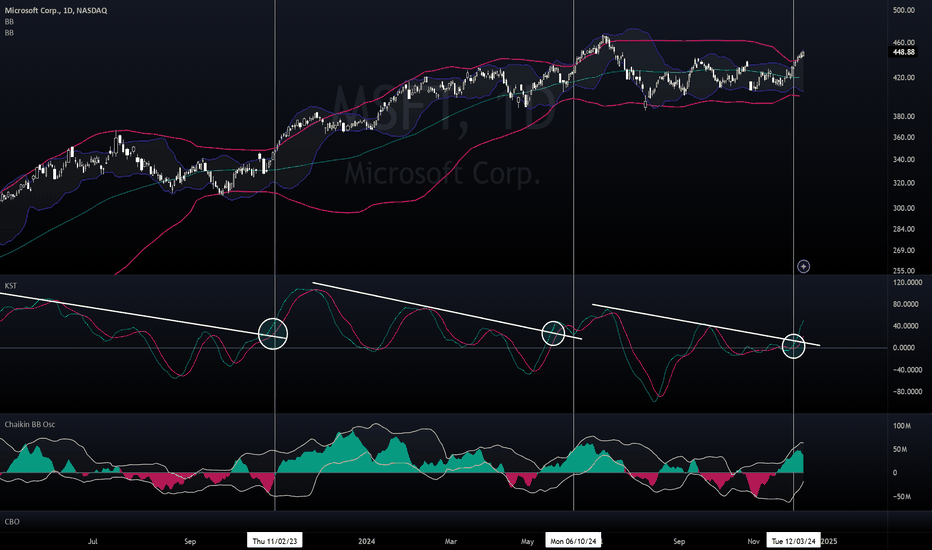This screenshot has height=550, width=932.
Task: Click the 320.00 price axis value
Action: pos(903,183)
